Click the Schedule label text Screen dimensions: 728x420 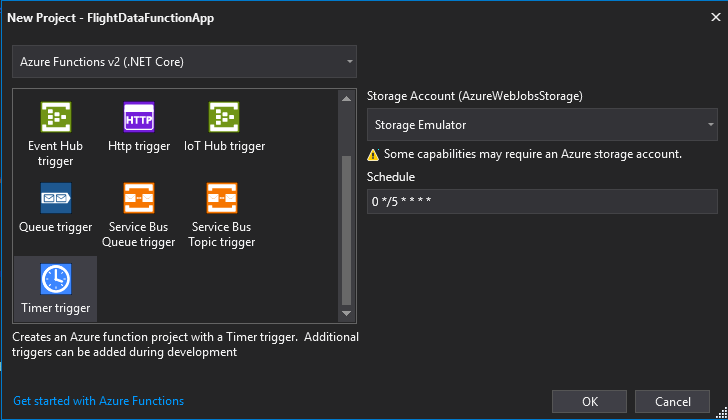click(390, 177)
